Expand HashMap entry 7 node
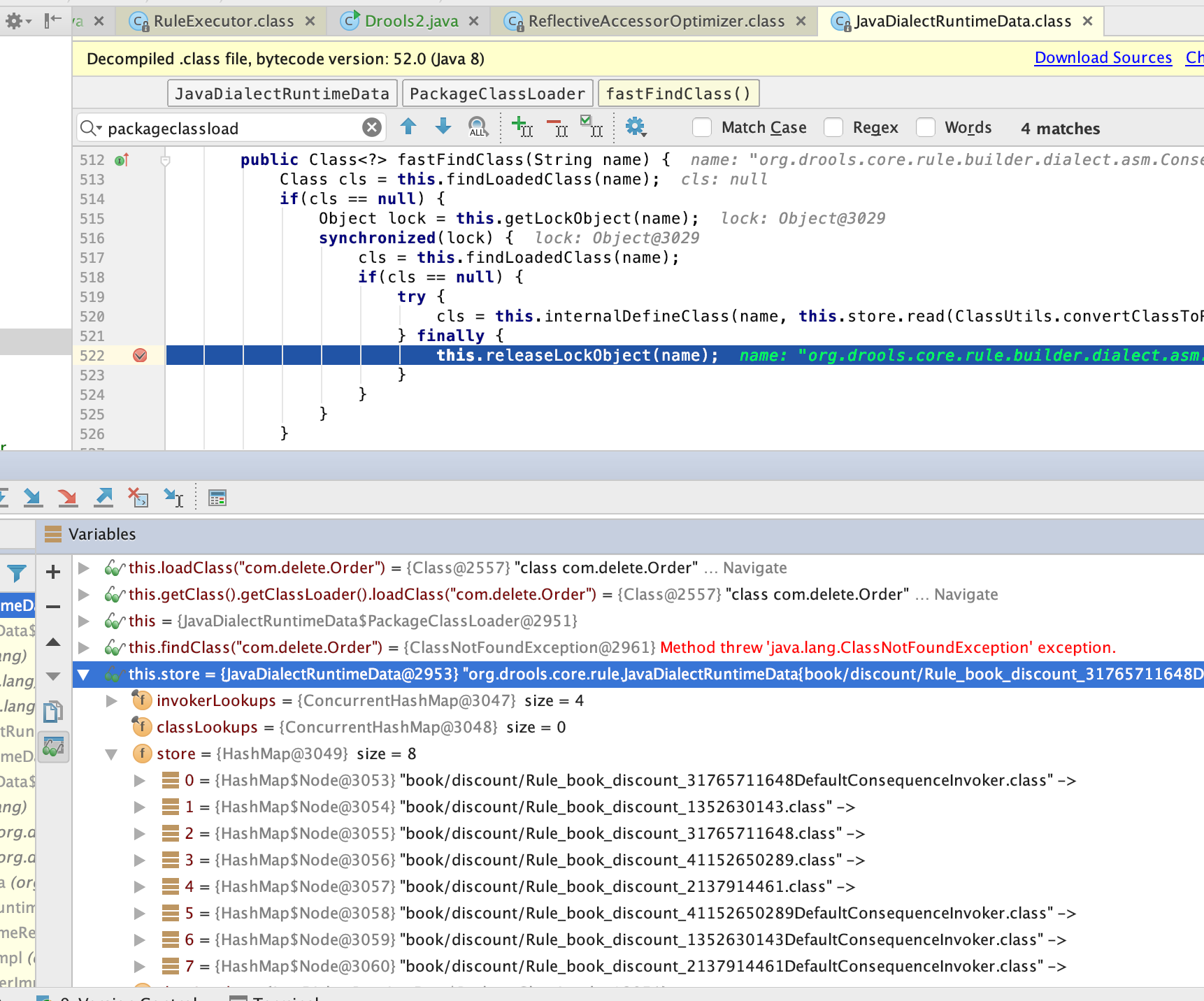 [x=140, y=966]
